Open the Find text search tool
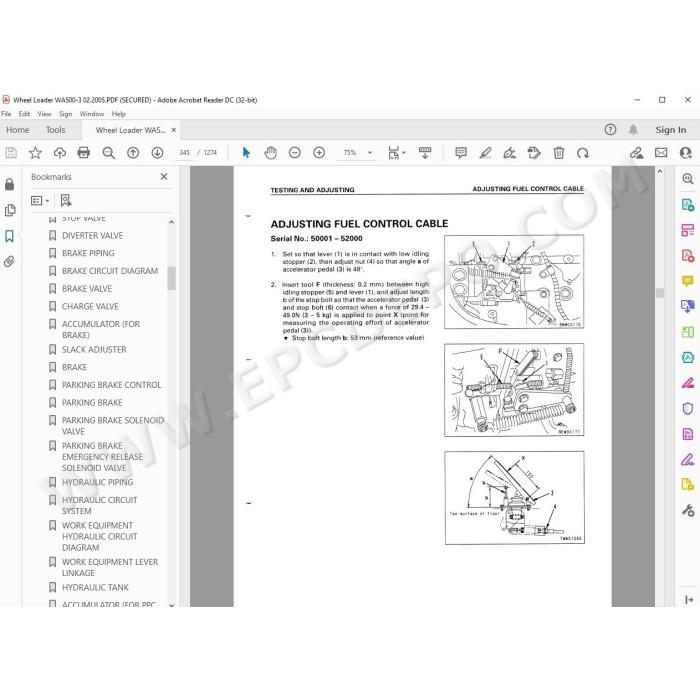 [108, 153]
